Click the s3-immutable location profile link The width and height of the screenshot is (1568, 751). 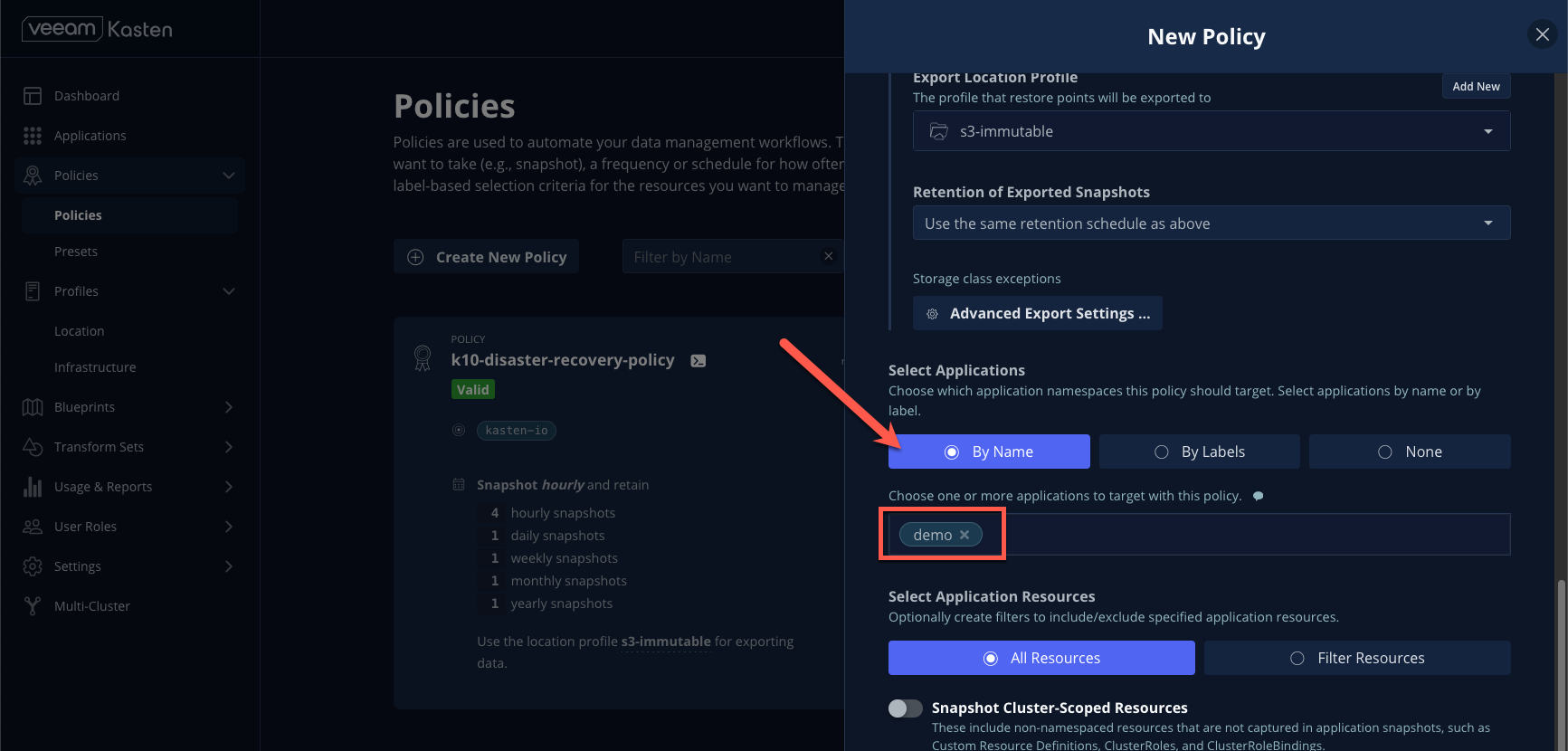point(666,642)
